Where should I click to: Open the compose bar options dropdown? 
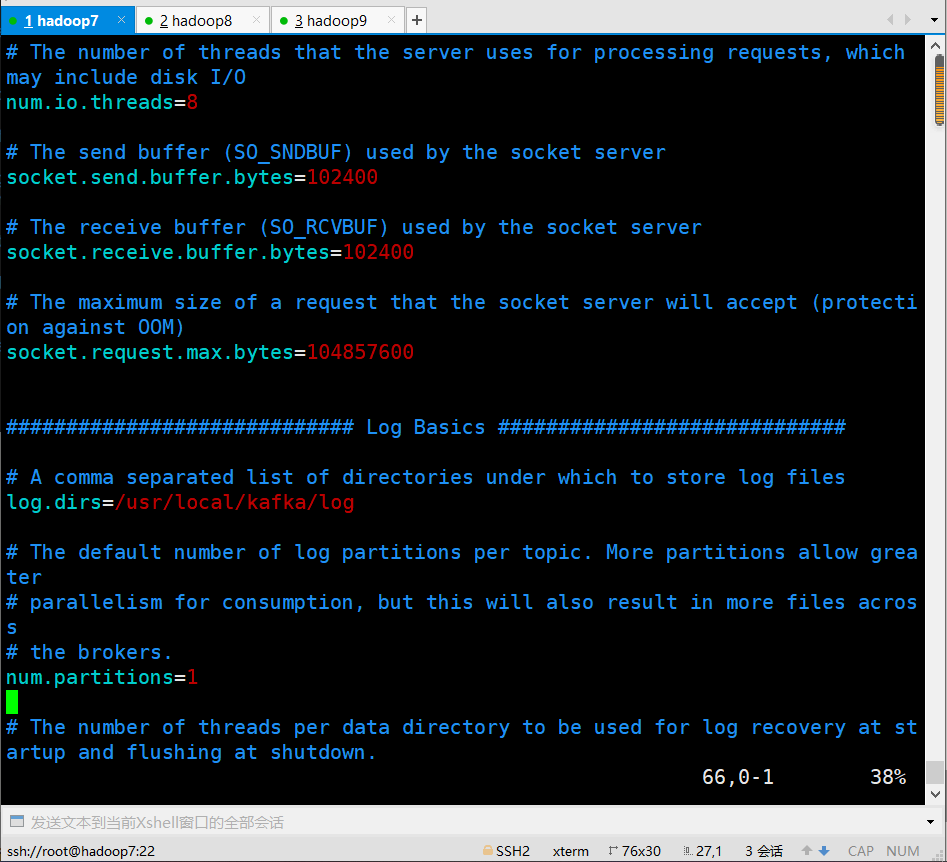click(930, 822)
